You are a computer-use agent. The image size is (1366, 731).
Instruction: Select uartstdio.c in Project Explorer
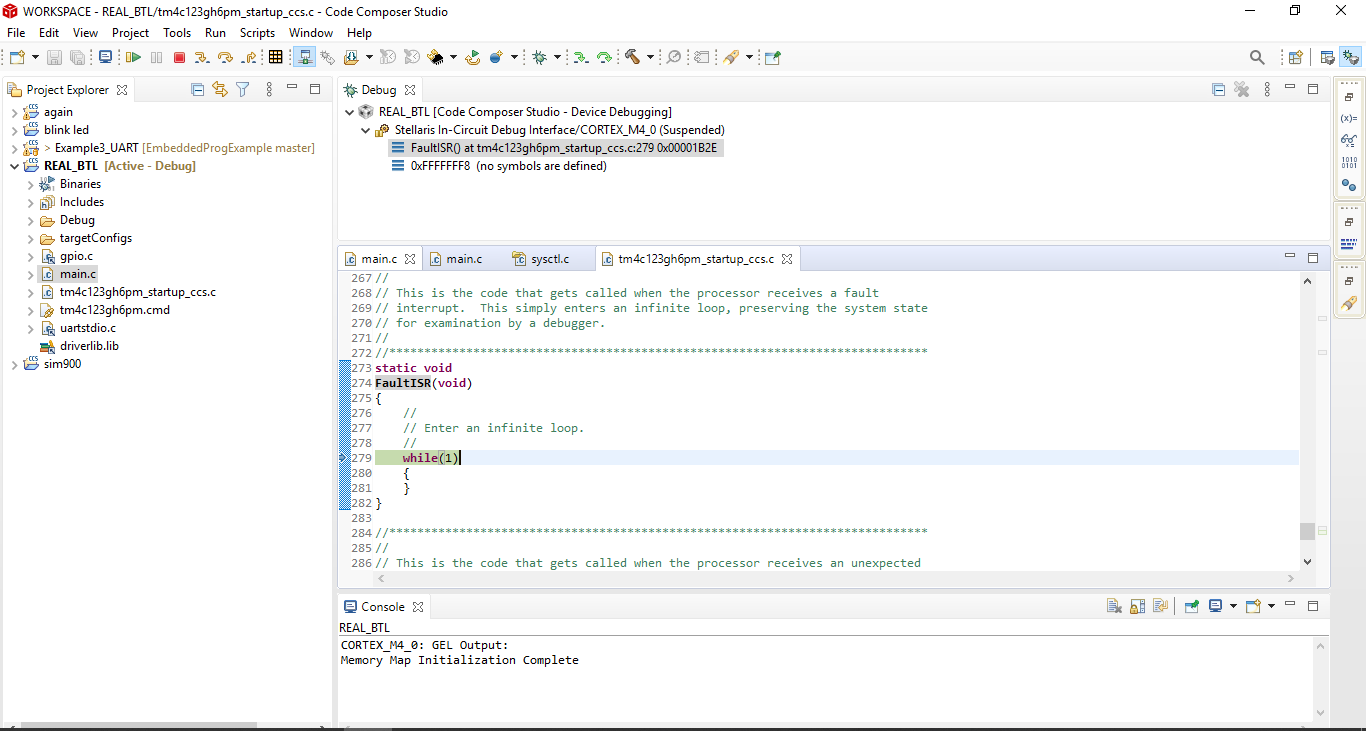click(87, 328)
